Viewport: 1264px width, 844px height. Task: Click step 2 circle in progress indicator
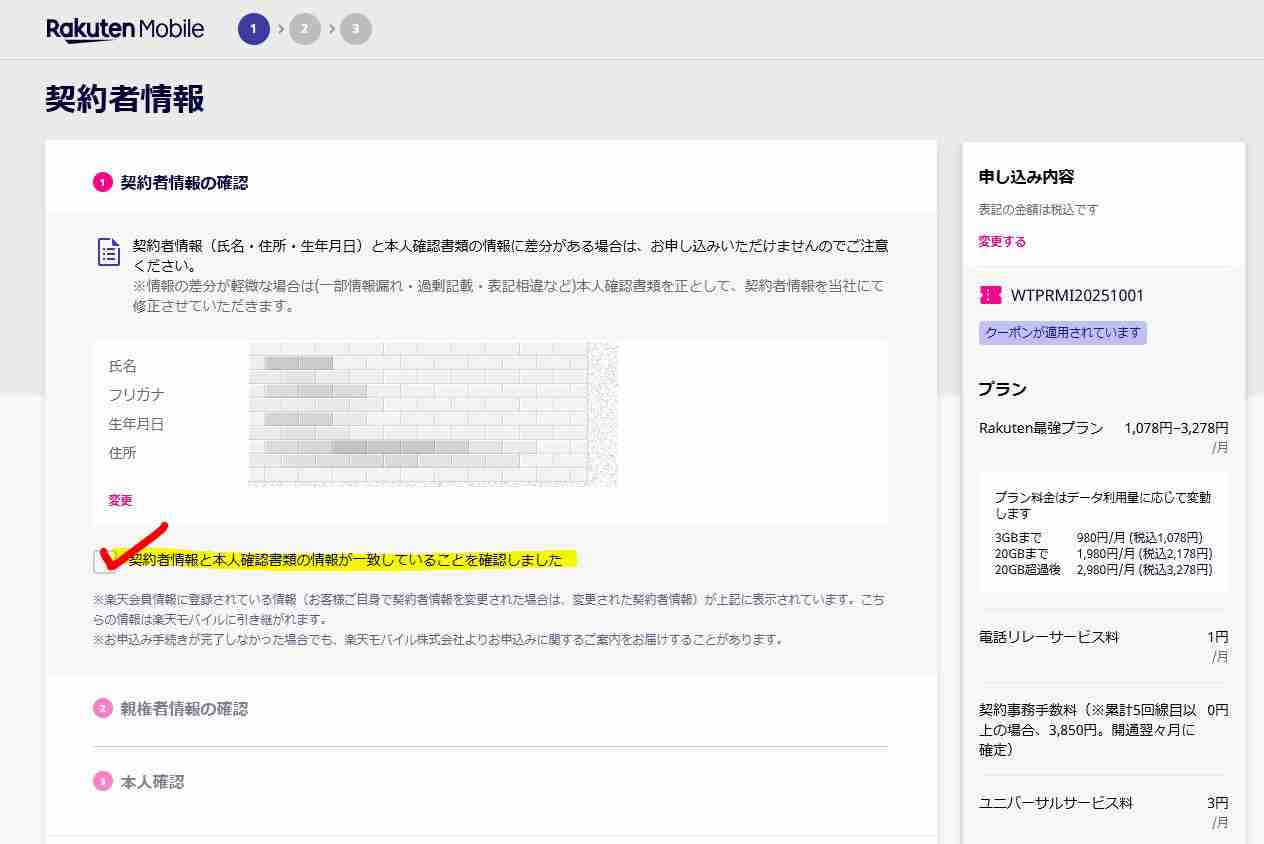(x=305, y=29)
